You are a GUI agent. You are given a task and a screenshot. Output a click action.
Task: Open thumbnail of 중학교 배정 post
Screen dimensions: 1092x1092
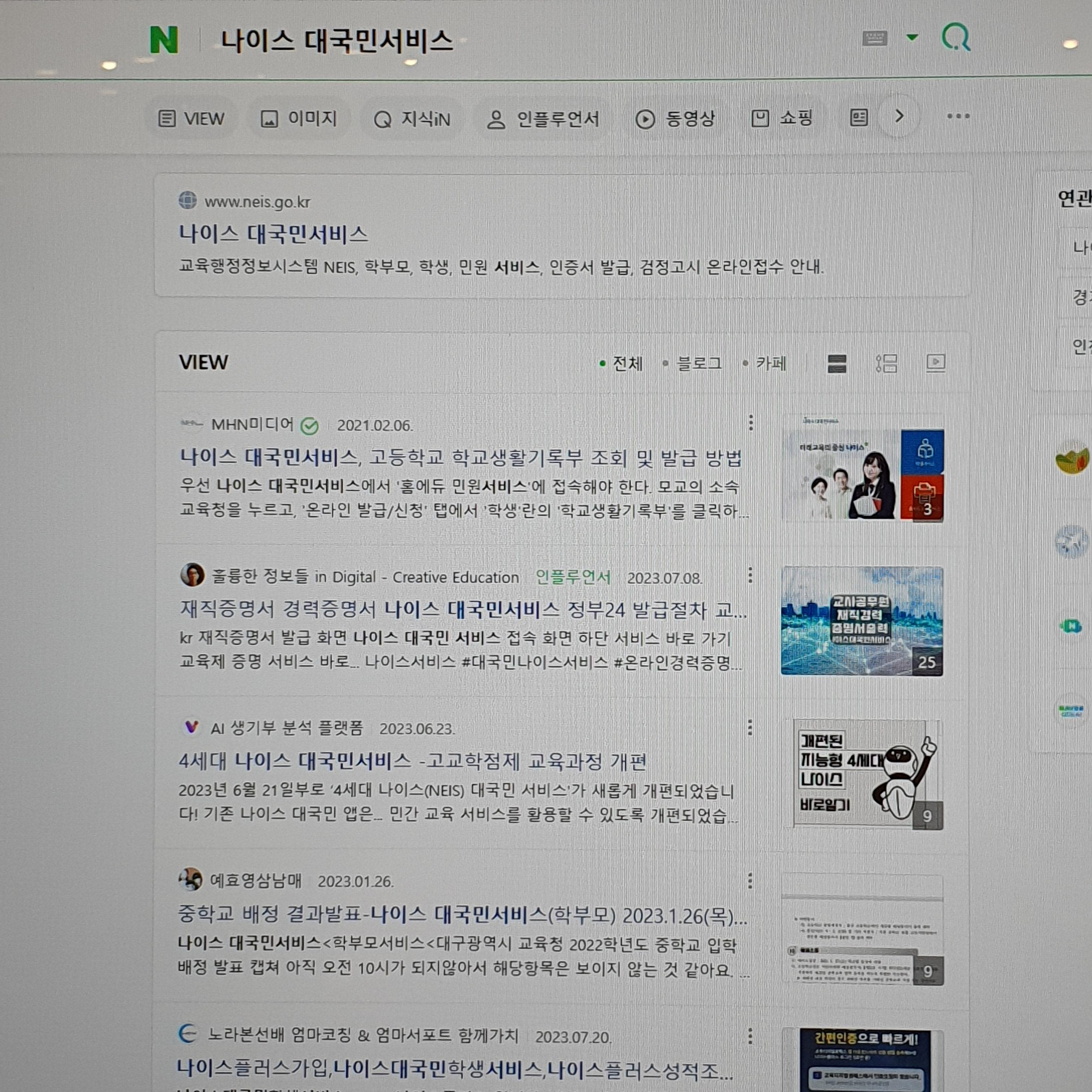pos(863,930)
